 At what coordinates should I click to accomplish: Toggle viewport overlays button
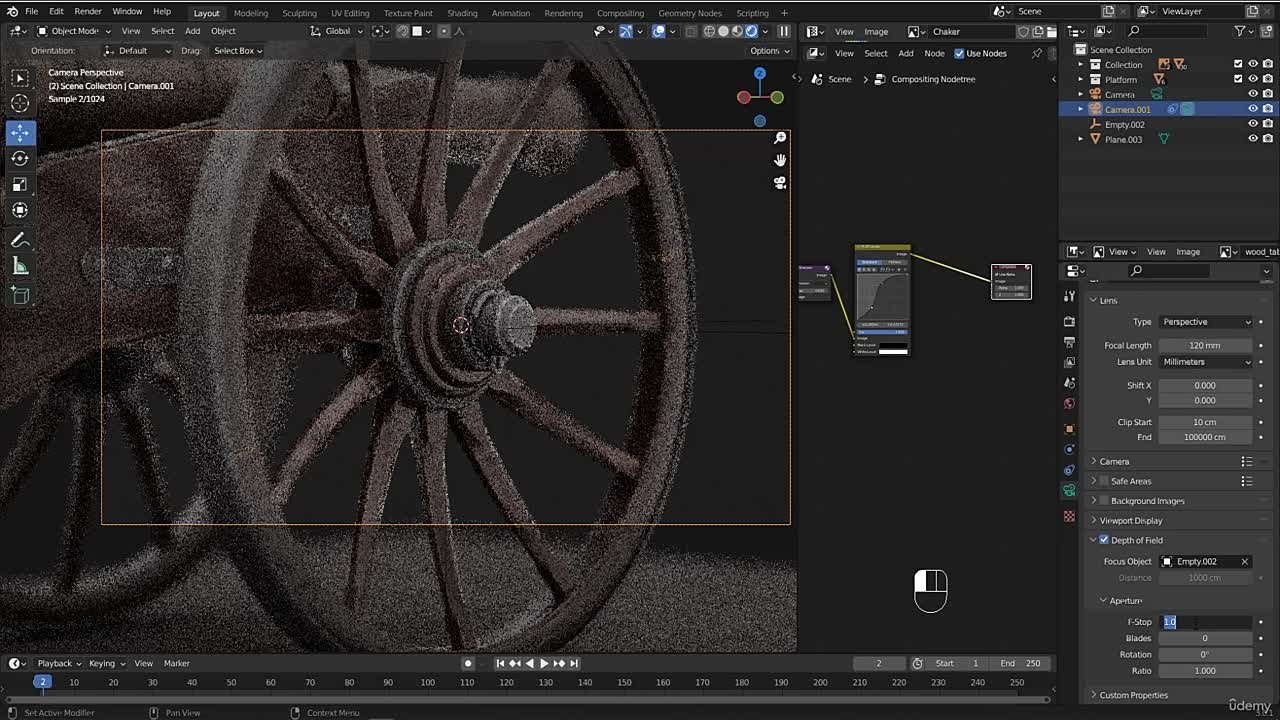pos(659,31)
